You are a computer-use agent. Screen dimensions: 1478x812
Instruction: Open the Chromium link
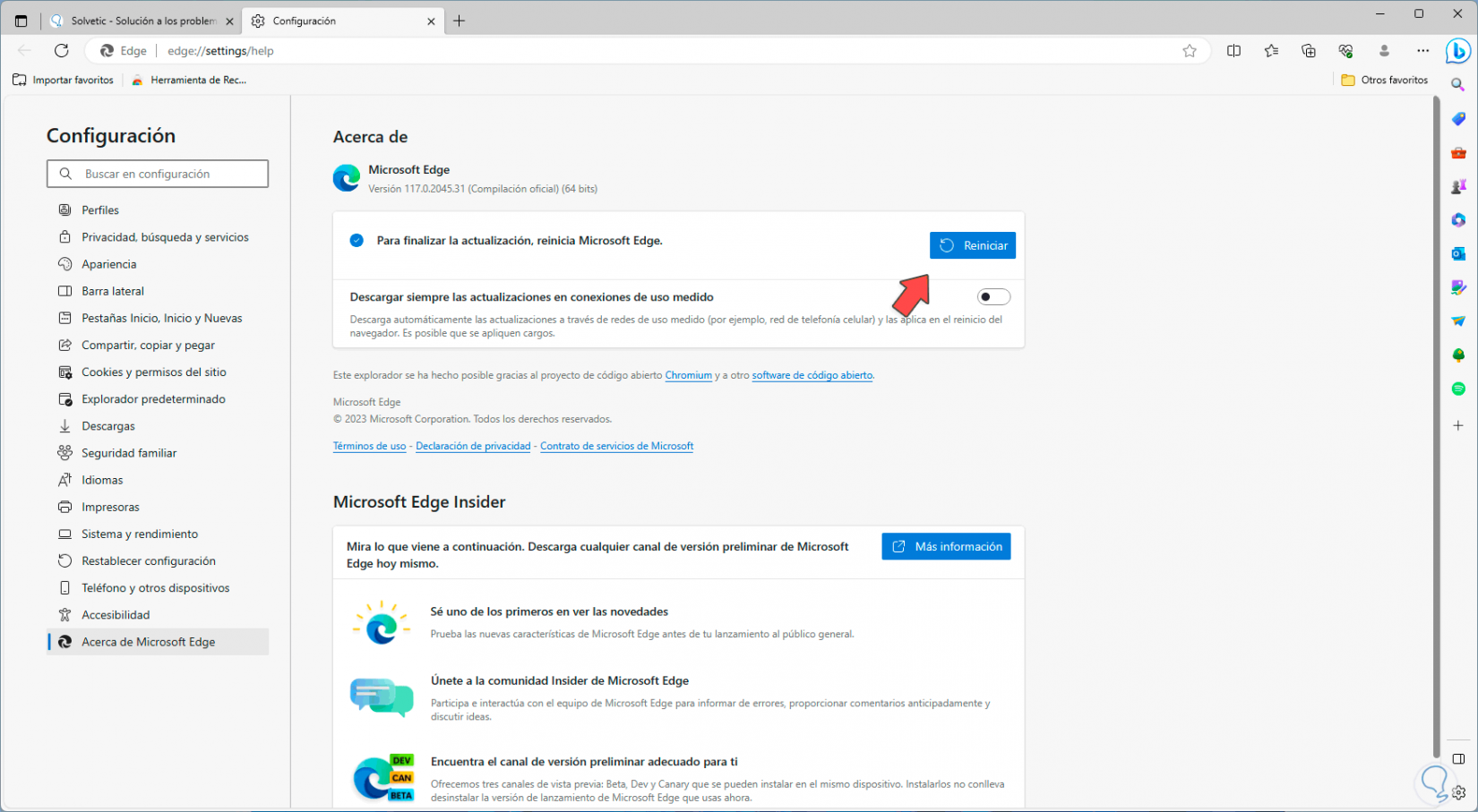(689, 375)
